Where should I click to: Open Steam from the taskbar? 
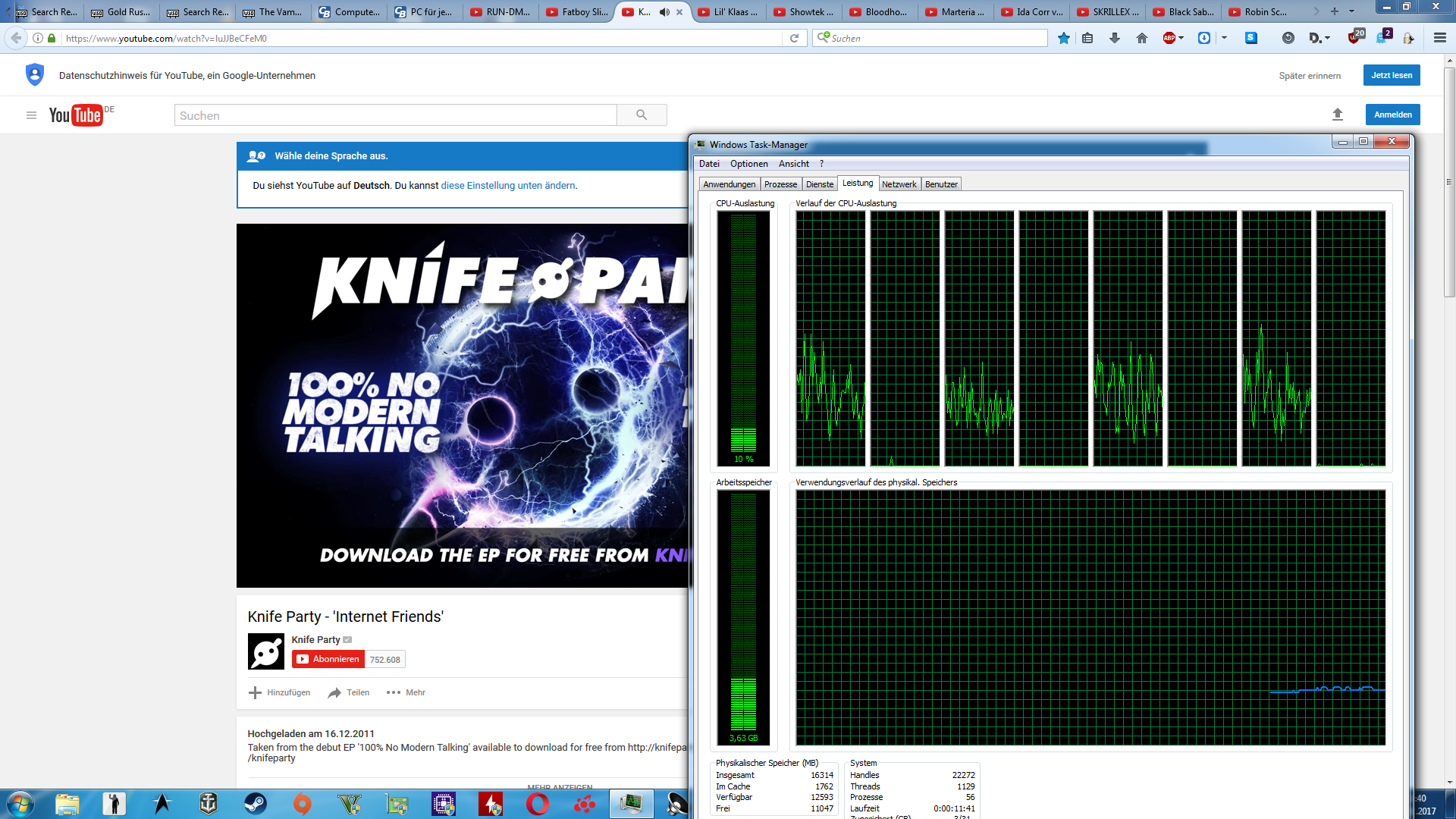[x=256, y=803]
